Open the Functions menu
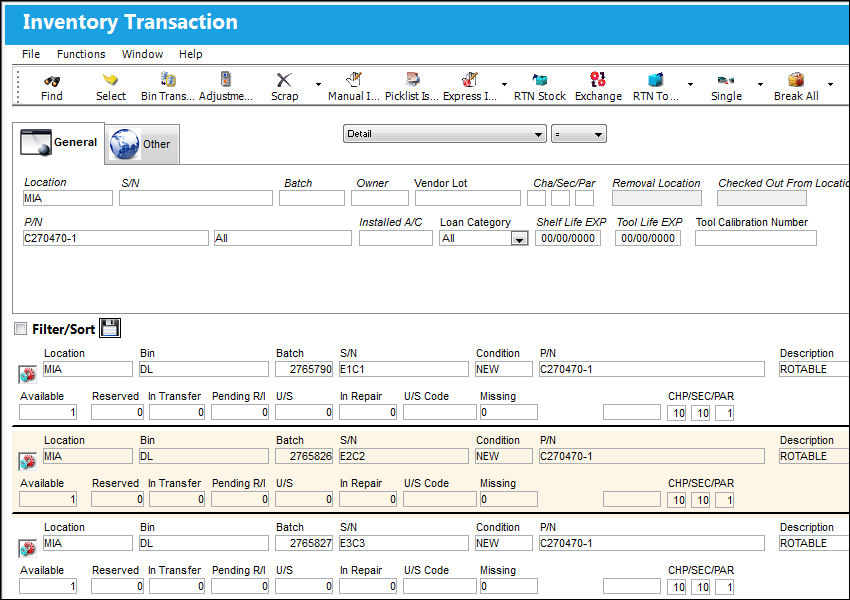 click(x=81, y=54)
